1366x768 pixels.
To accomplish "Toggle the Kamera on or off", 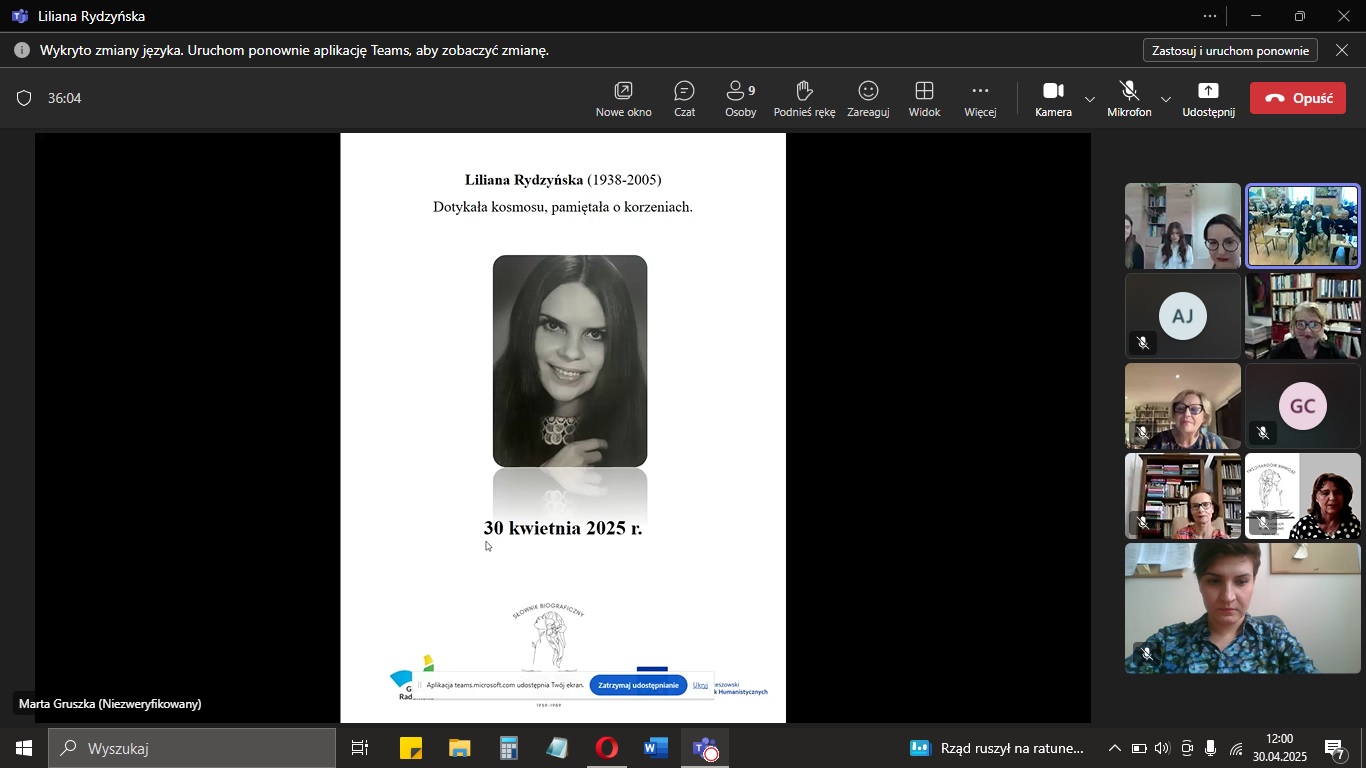I will click(x=1053, y=98).
